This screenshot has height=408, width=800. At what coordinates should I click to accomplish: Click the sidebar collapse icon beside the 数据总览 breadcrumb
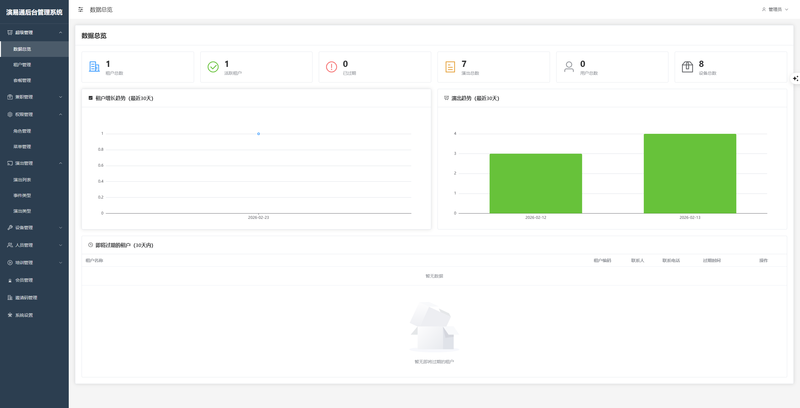point(81,10)
